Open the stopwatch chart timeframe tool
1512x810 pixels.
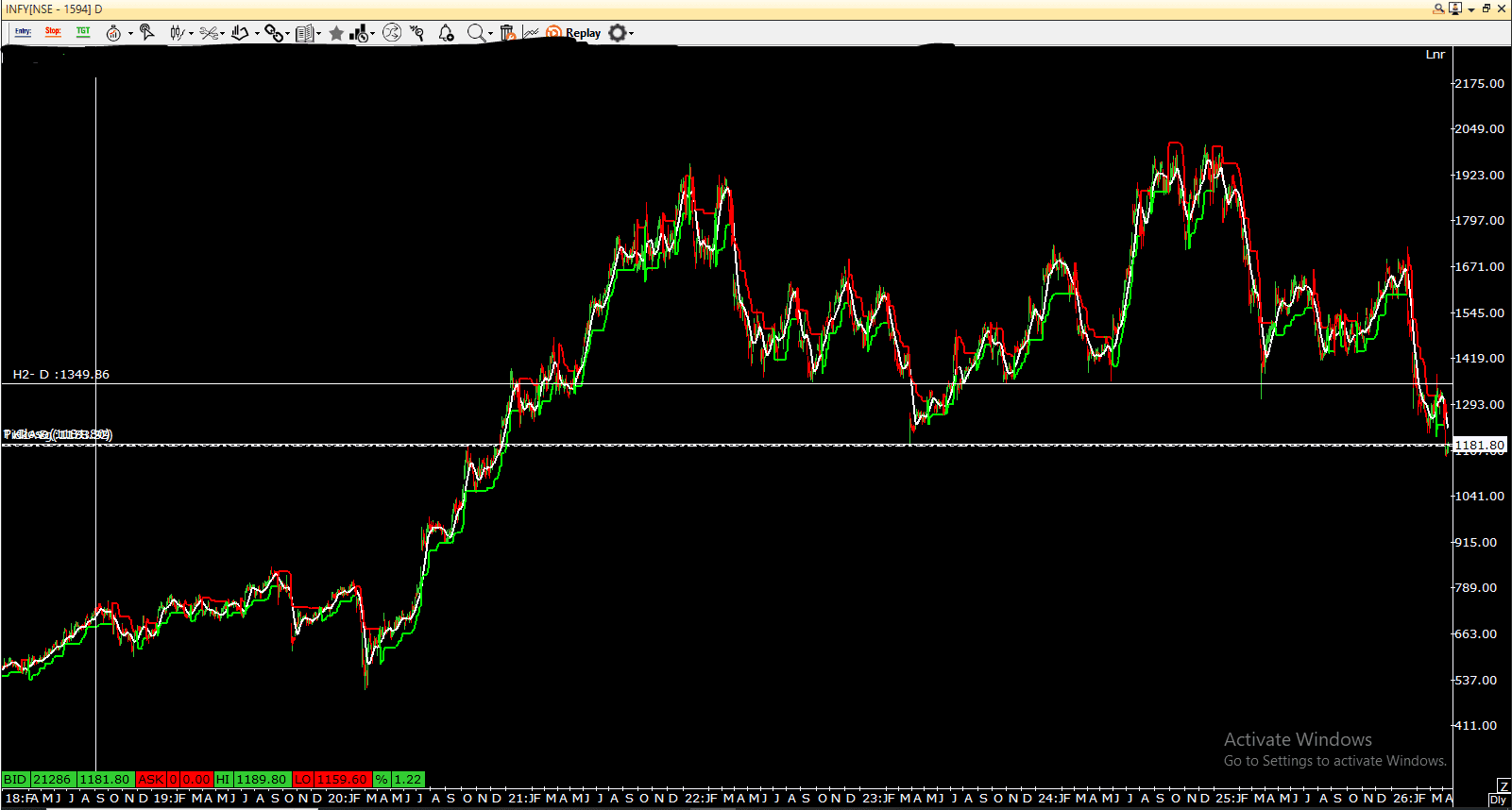113,33
